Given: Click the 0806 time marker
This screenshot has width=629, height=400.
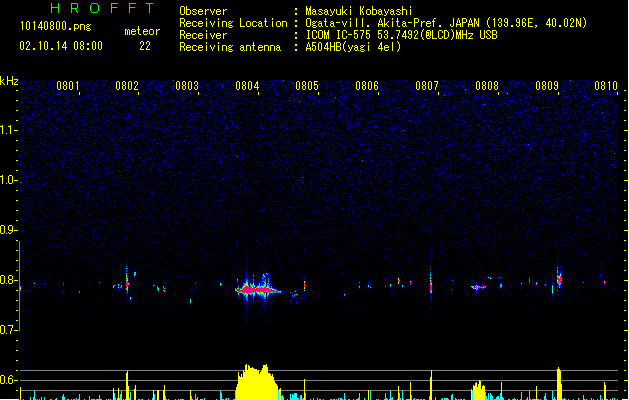Looking at the screenshot, I should point(367,86).
